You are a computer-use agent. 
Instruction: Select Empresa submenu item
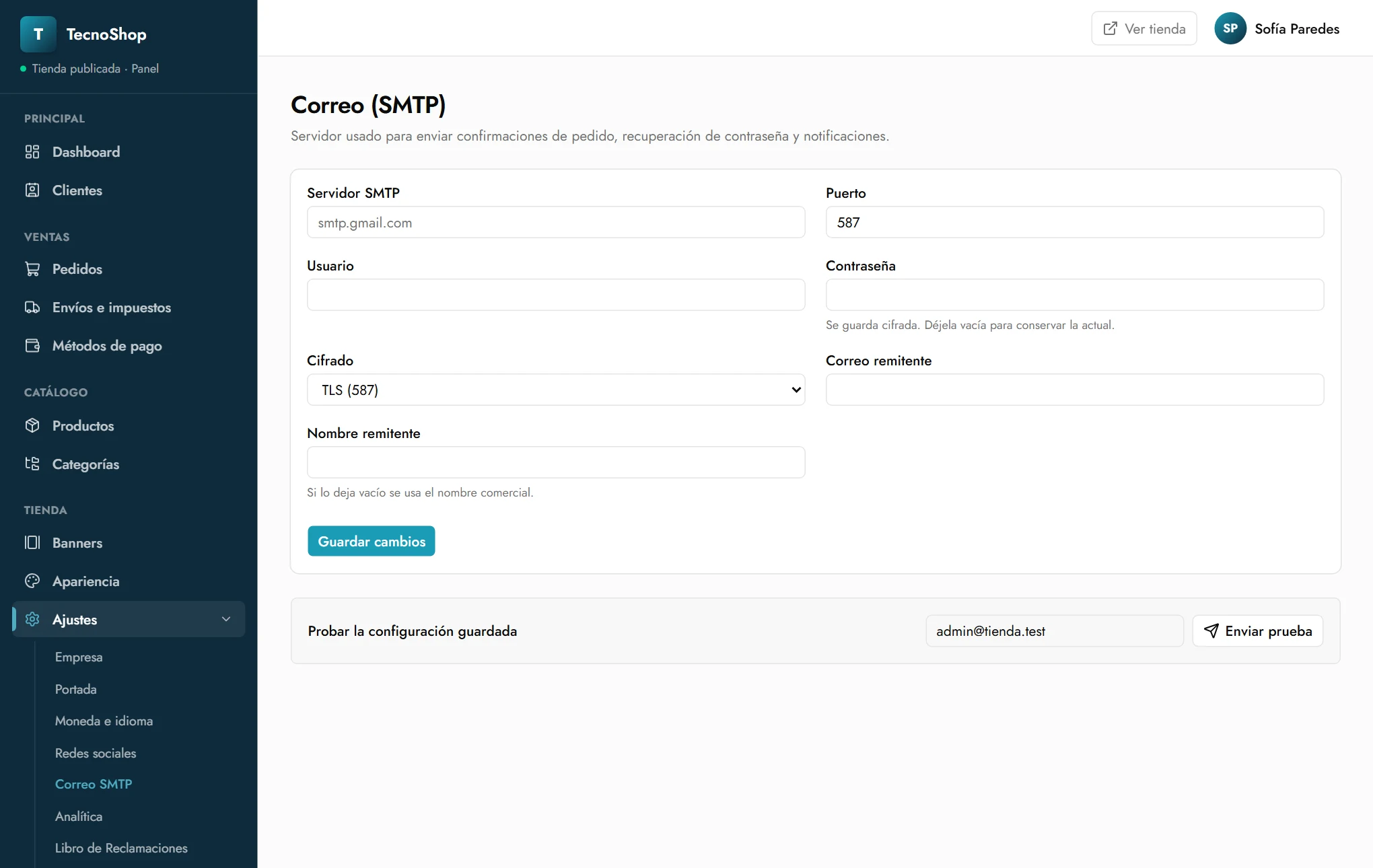click(79, 657)
